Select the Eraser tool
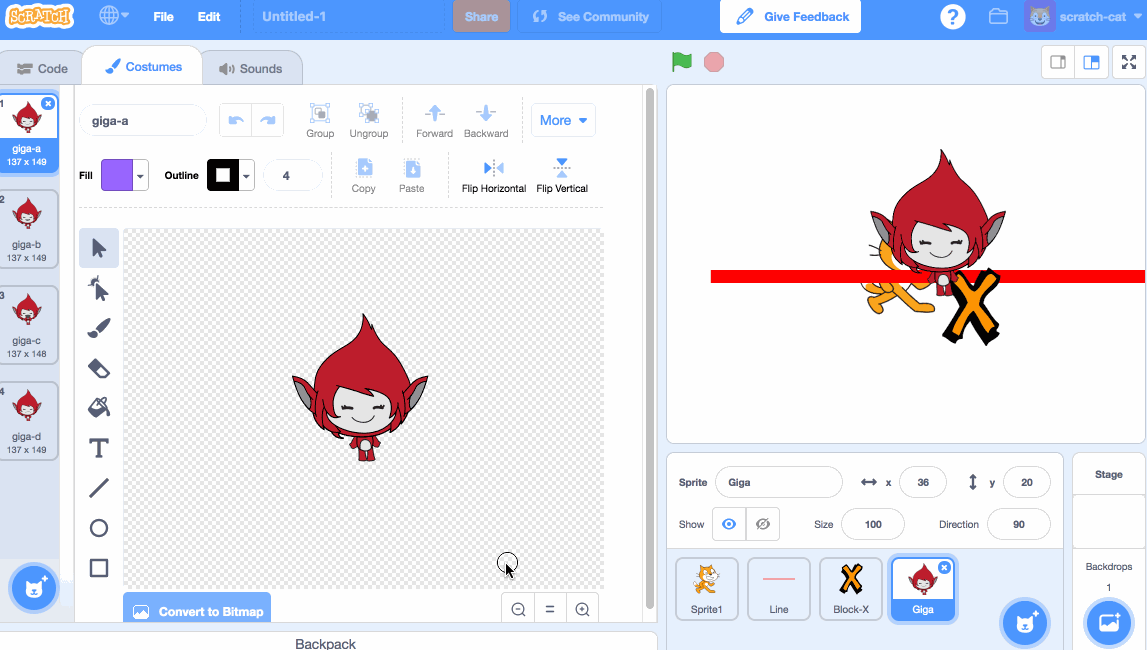Image resolution: width=1147 pixels, height=650 pixels. coord(99,369)
